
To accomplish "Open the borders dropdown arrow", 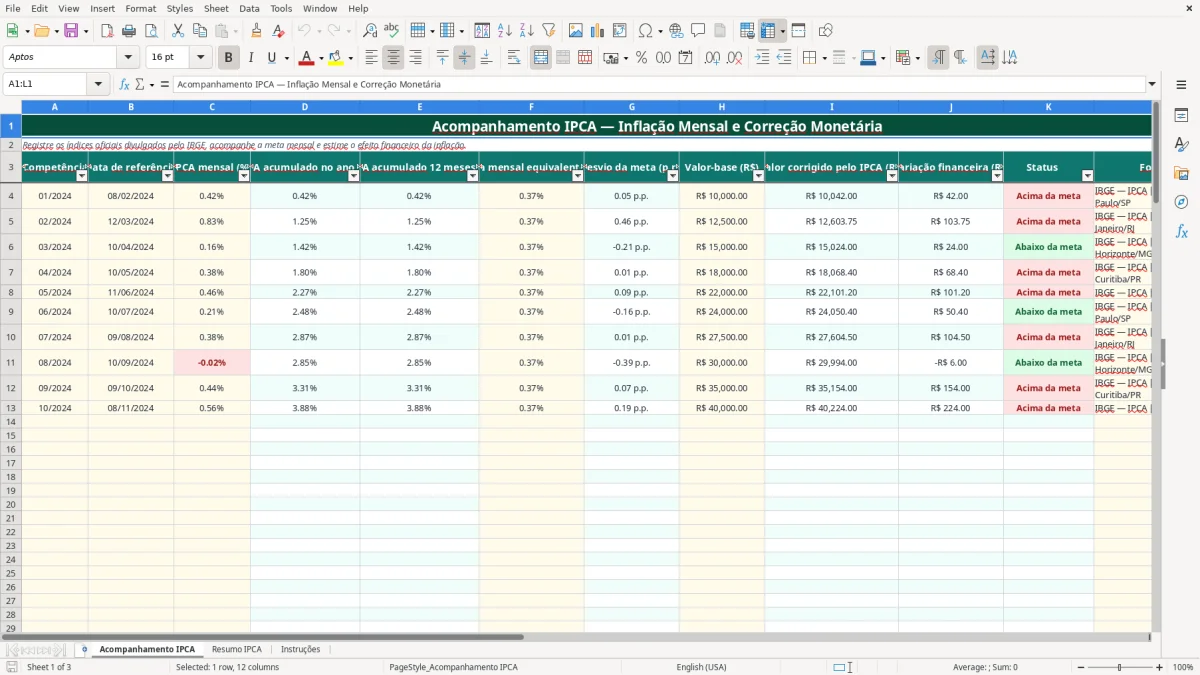I will 826,58.
